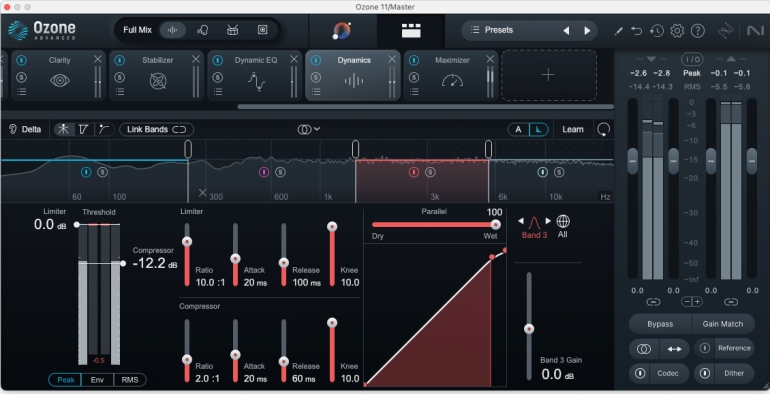The width and height of the screenshot is (770, 394).
Task: Open the Dynamic EQ module icon
Action: tap(256, 81)
